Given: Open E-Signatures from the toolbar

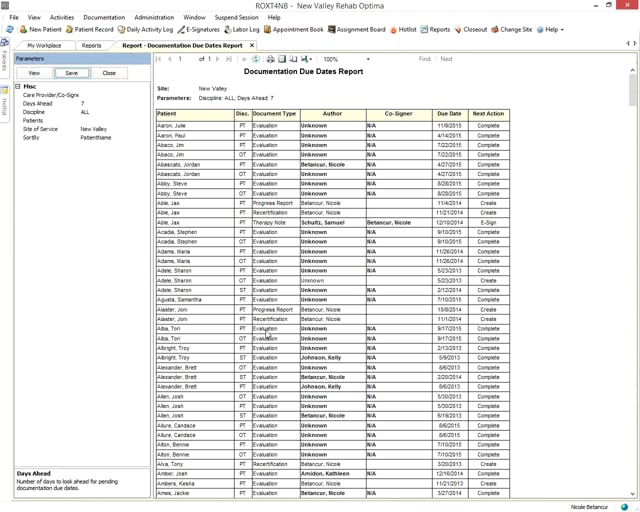Looking at the screenshot, I should click(x=198, y=29).
